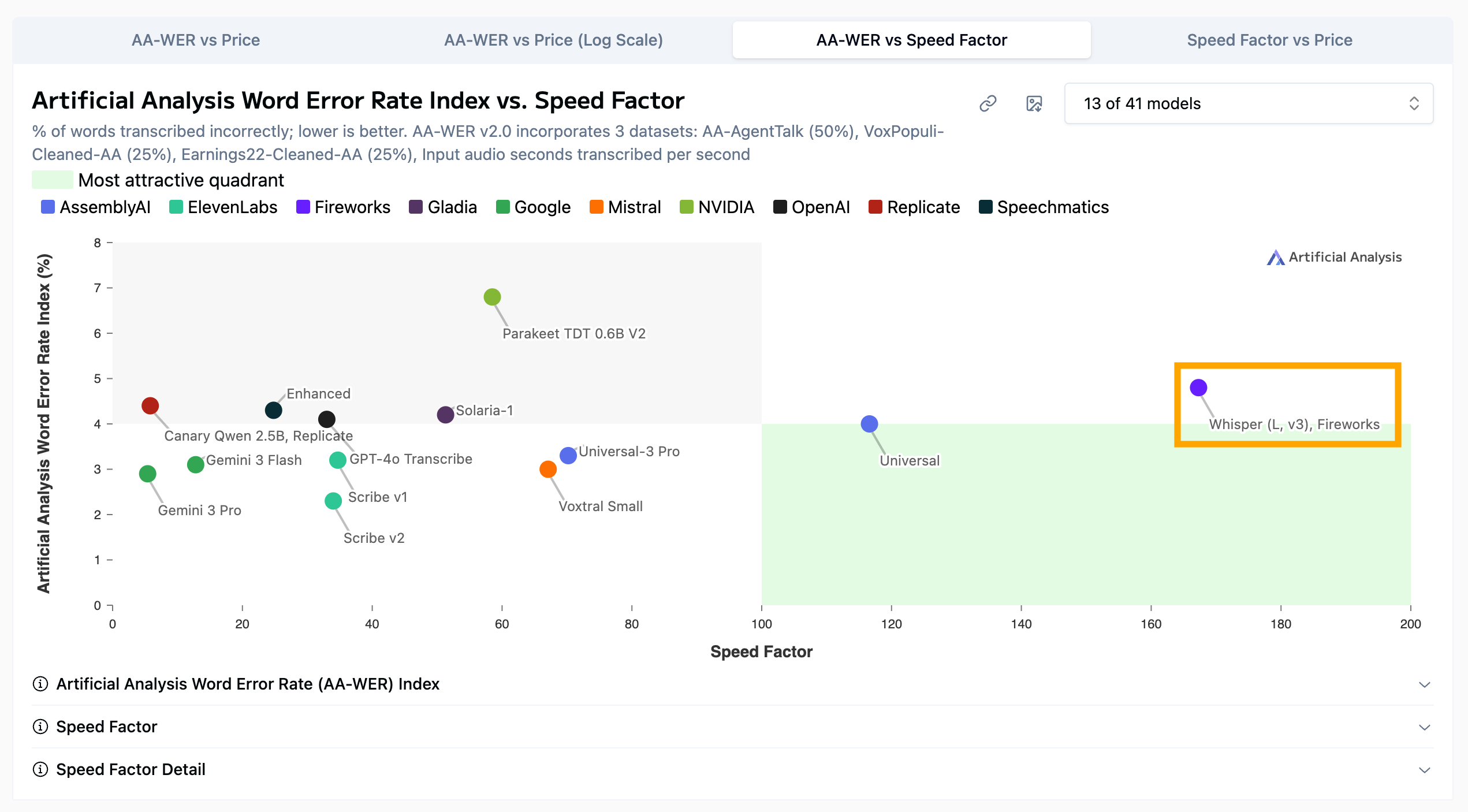Viewport: 1468px width, 812px height.
Task: Click info icon beside AA-WER Index
Action: click(x=40, y=684)
